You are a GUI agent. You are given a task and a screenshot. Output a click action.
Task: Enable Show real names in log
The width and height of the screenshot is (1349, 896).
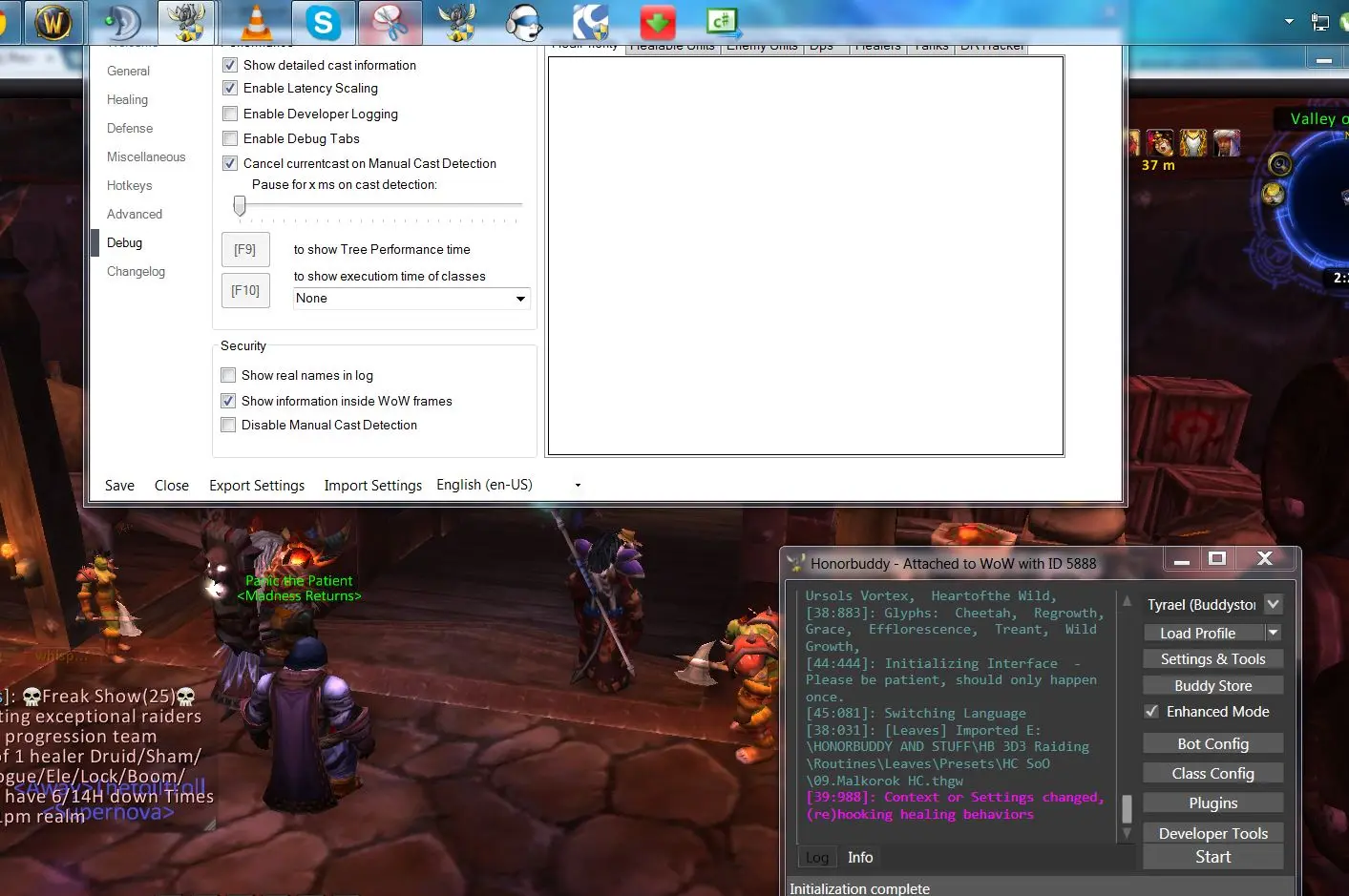(x=228, y=375)
